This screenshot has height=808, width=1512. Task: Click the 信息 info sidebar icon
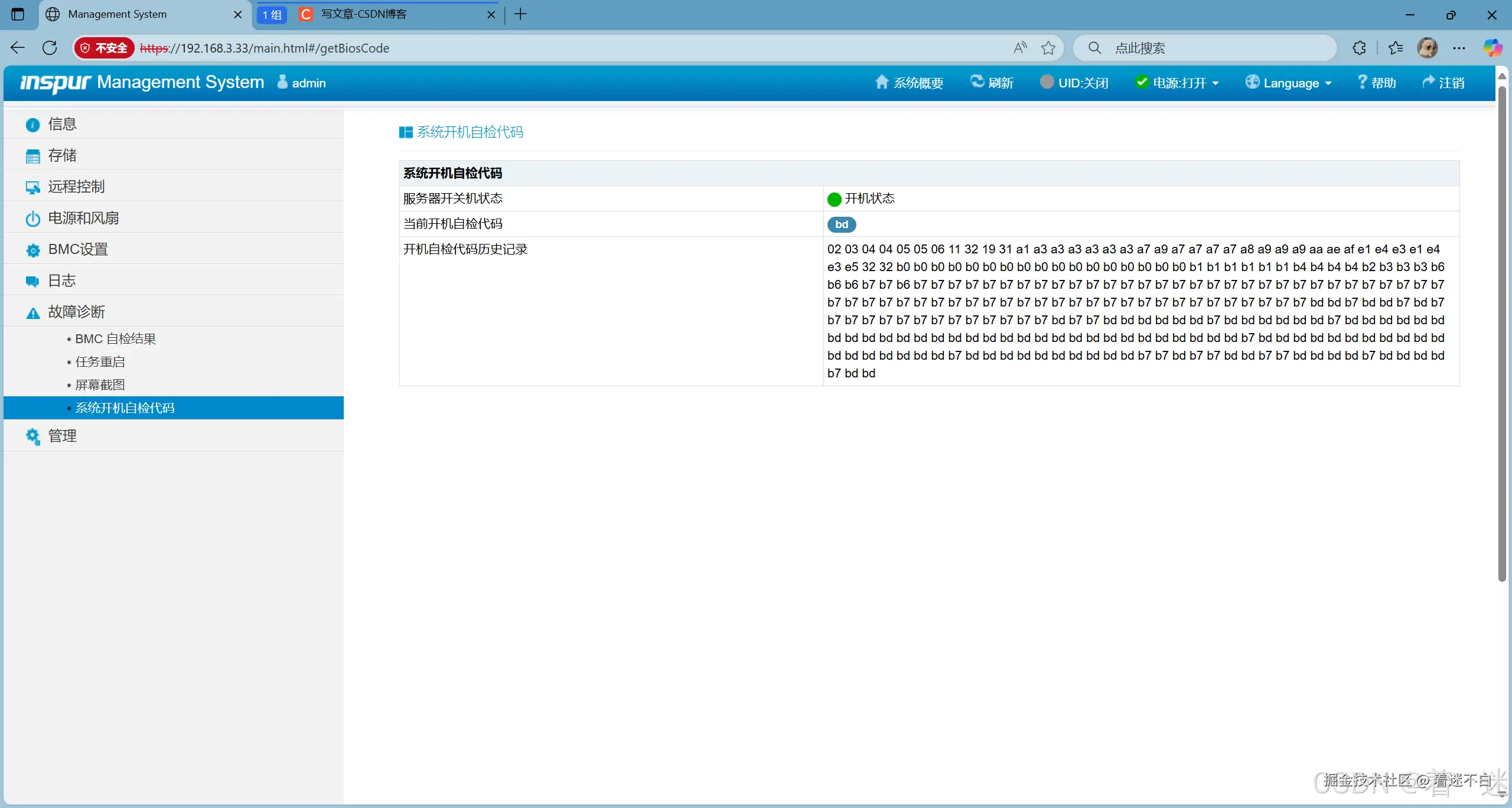(x=32, y=125)
